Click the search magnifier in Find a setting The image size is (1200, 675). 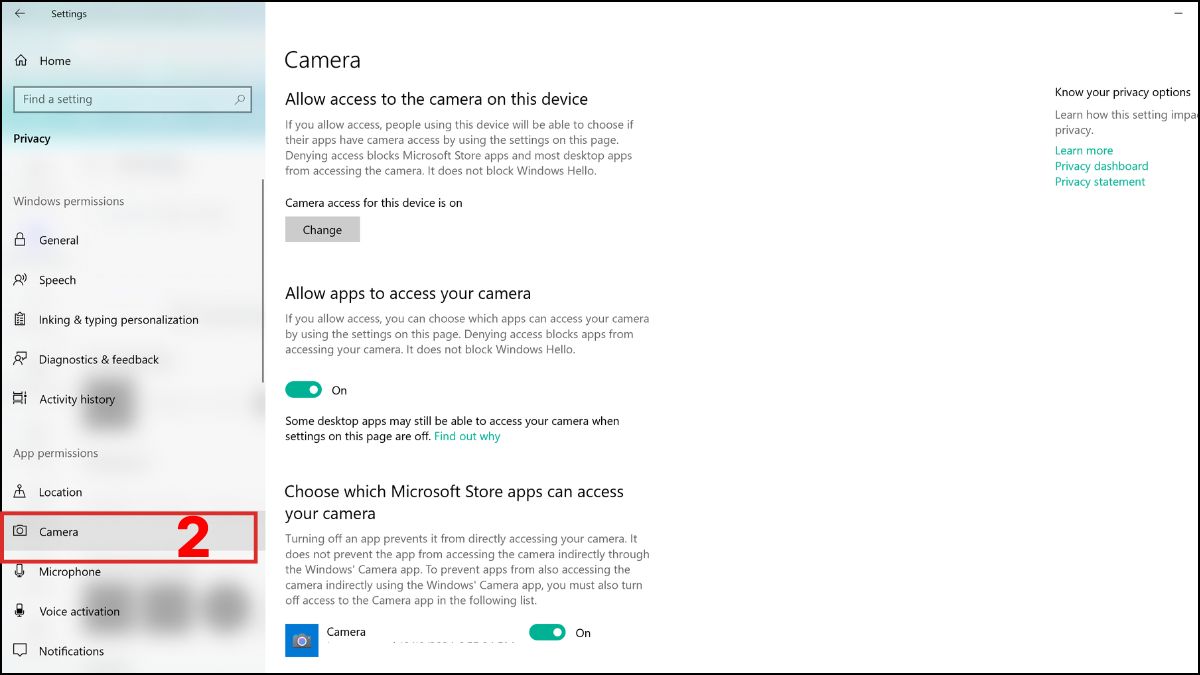coord(239,99)
